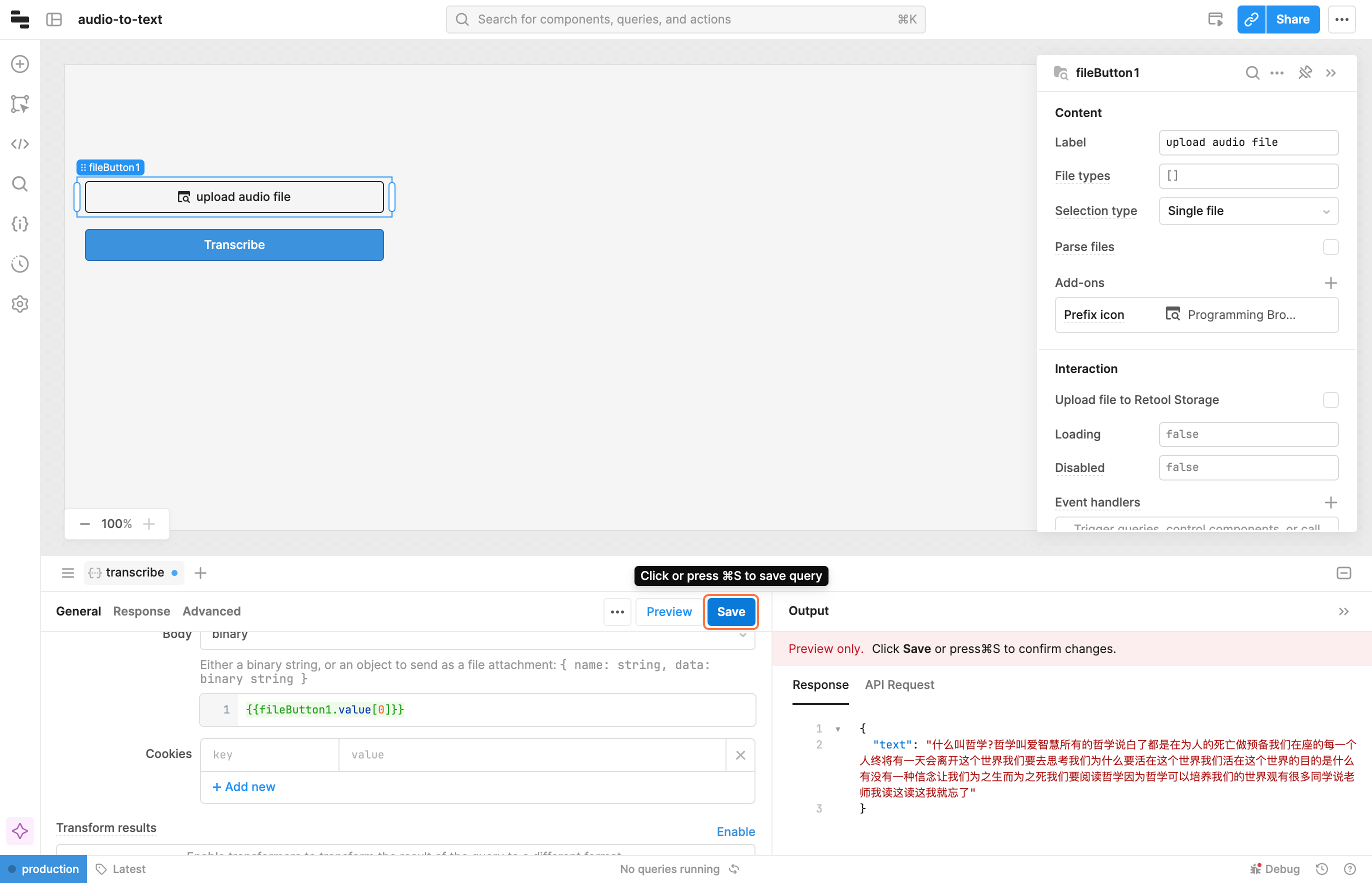Viewport: 1372px width, 883px height.
Task: Open the Debug console in status bar
Action: [1275, 868]
